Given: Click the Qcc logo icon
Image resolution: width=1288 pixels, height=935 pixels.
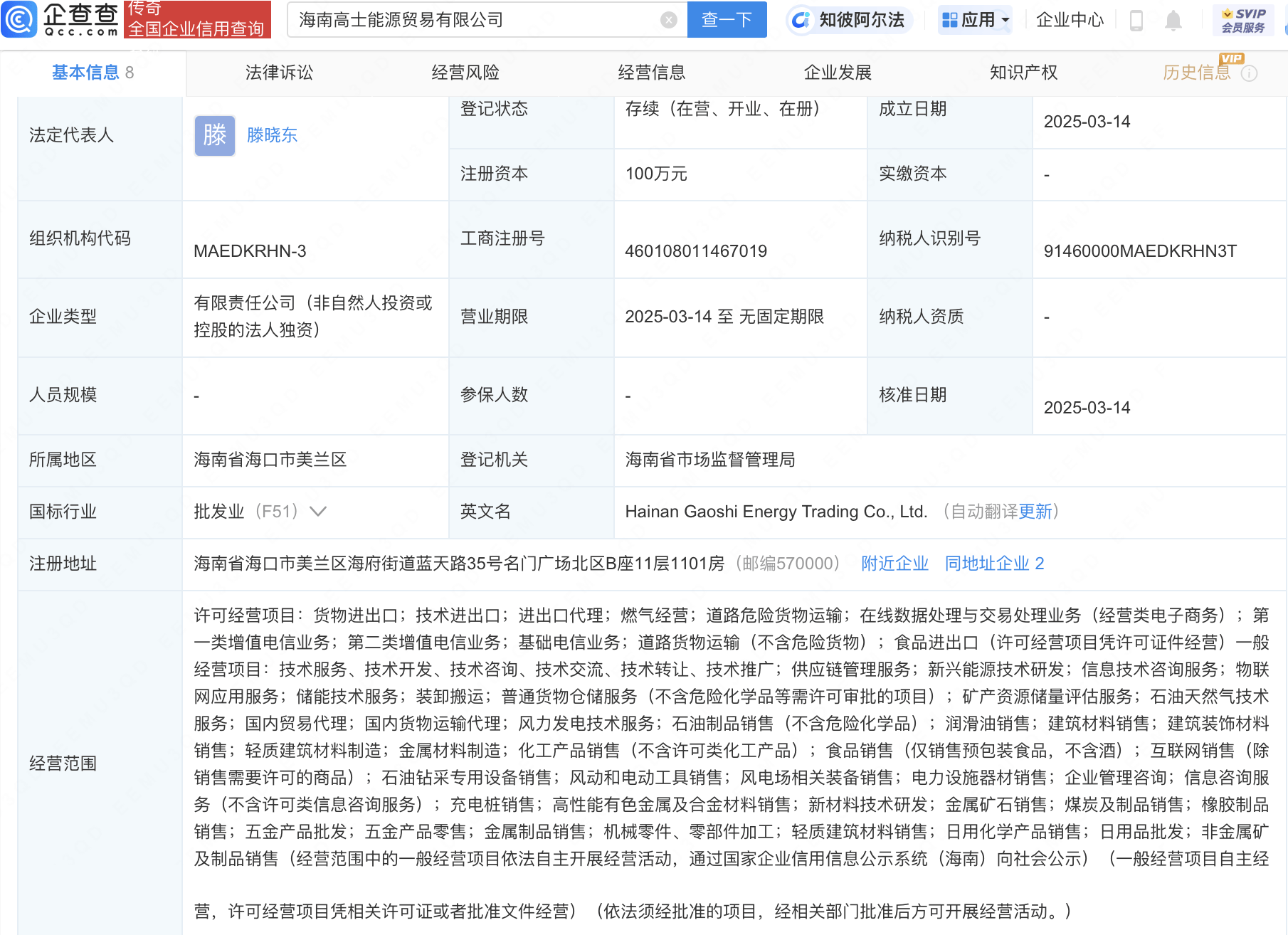Looking at the screenshot, I should coord(19,19).
